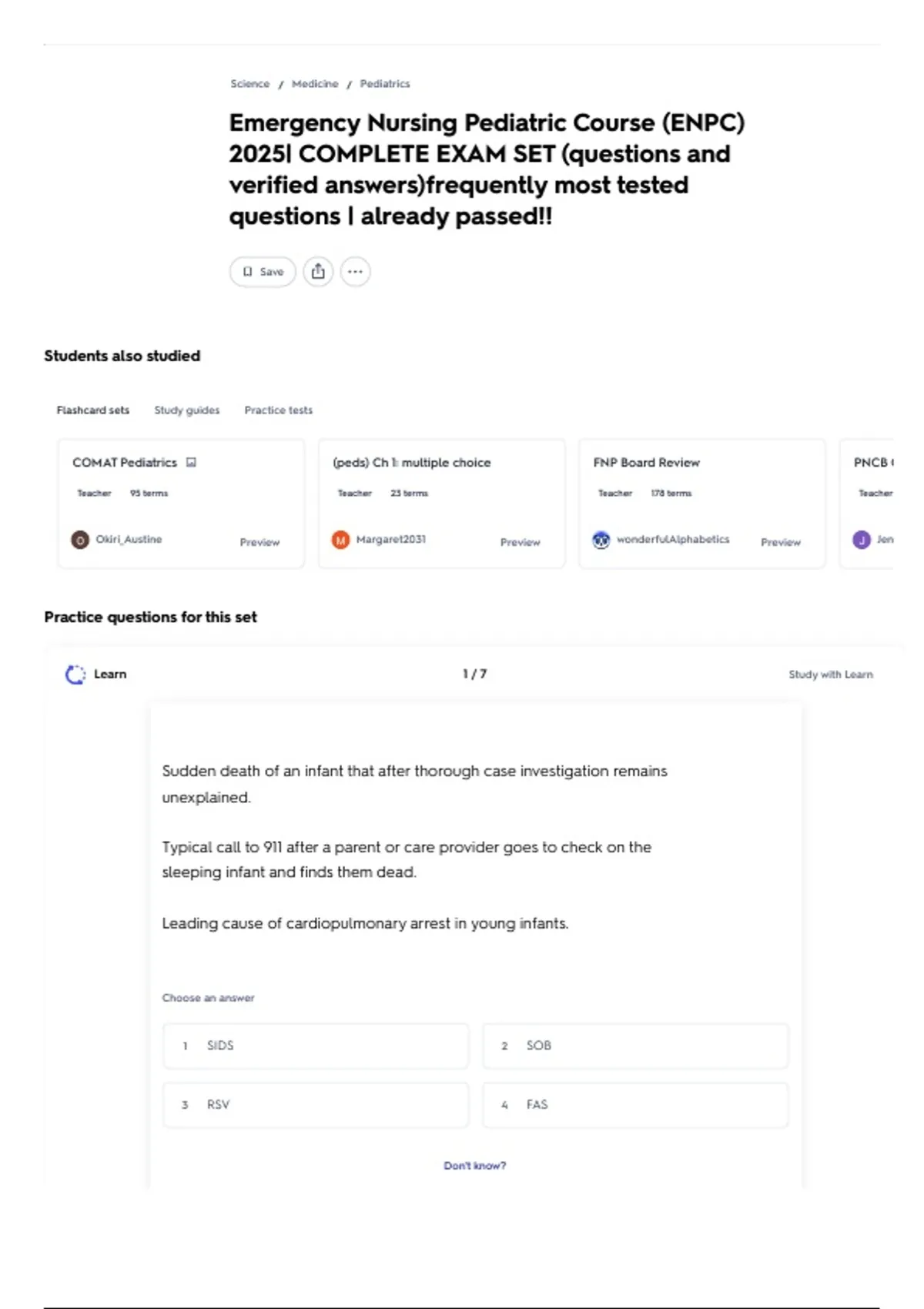Click the purple J avatar on last card
The width and height of the screenshot is (924, 1309).
[862, 540]
